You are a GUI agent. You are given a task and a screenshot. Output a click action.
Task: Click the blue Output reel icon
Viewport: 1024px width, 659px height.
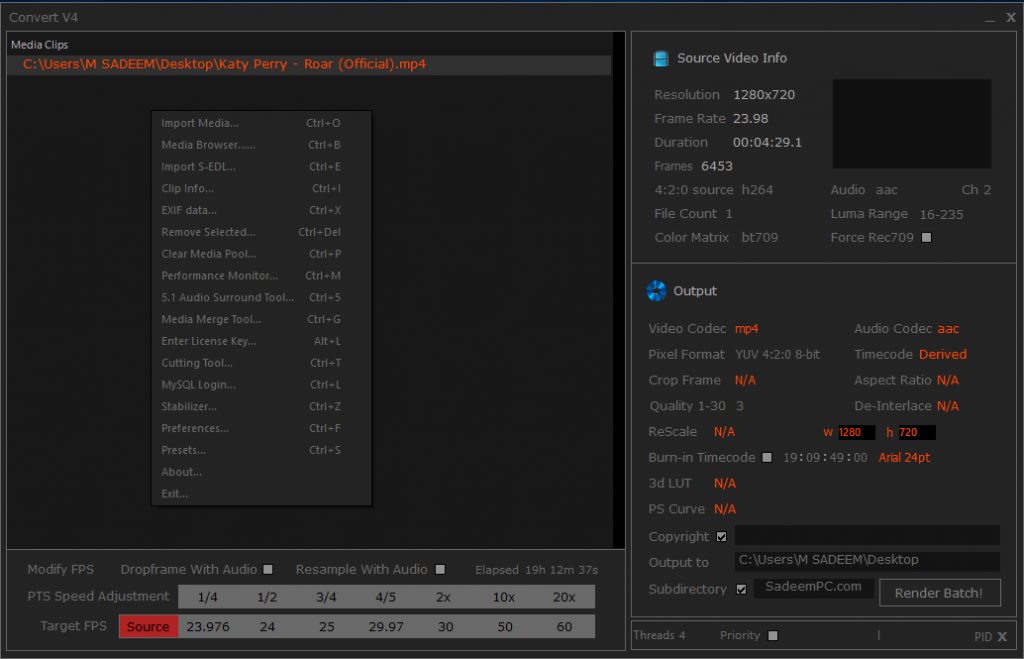point(656,291)
